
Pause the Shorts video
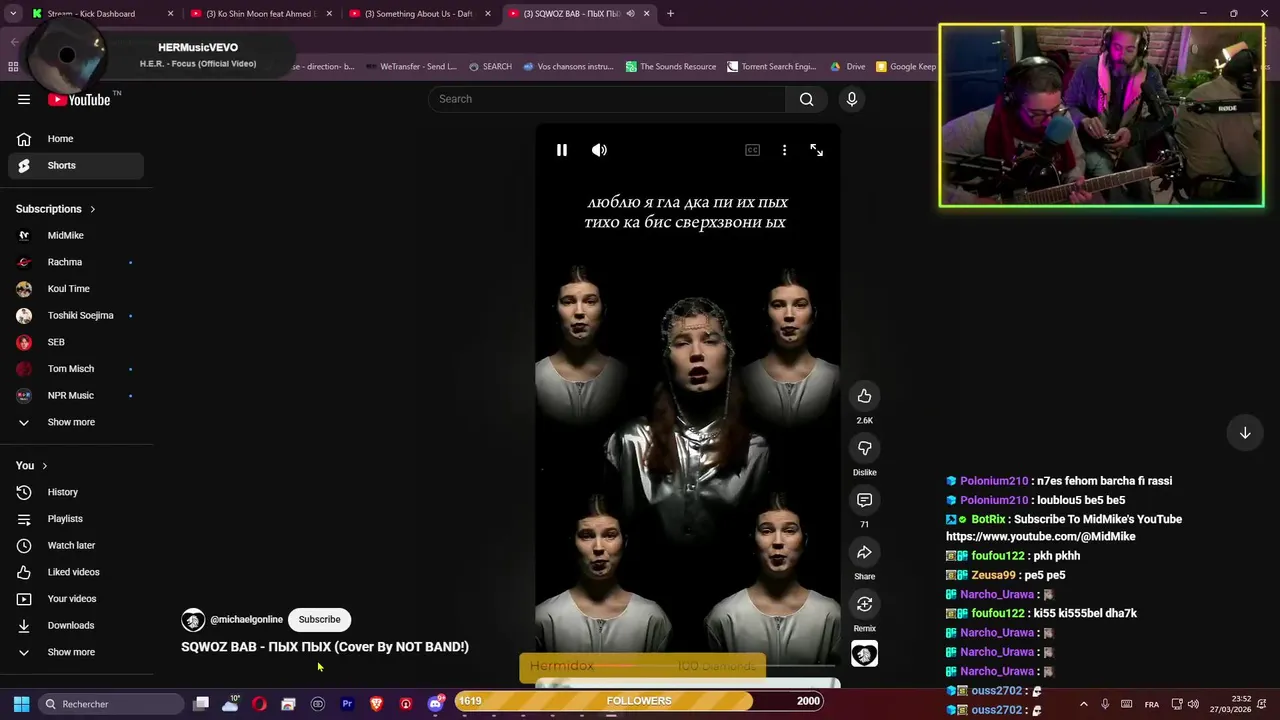pos(562,150)
